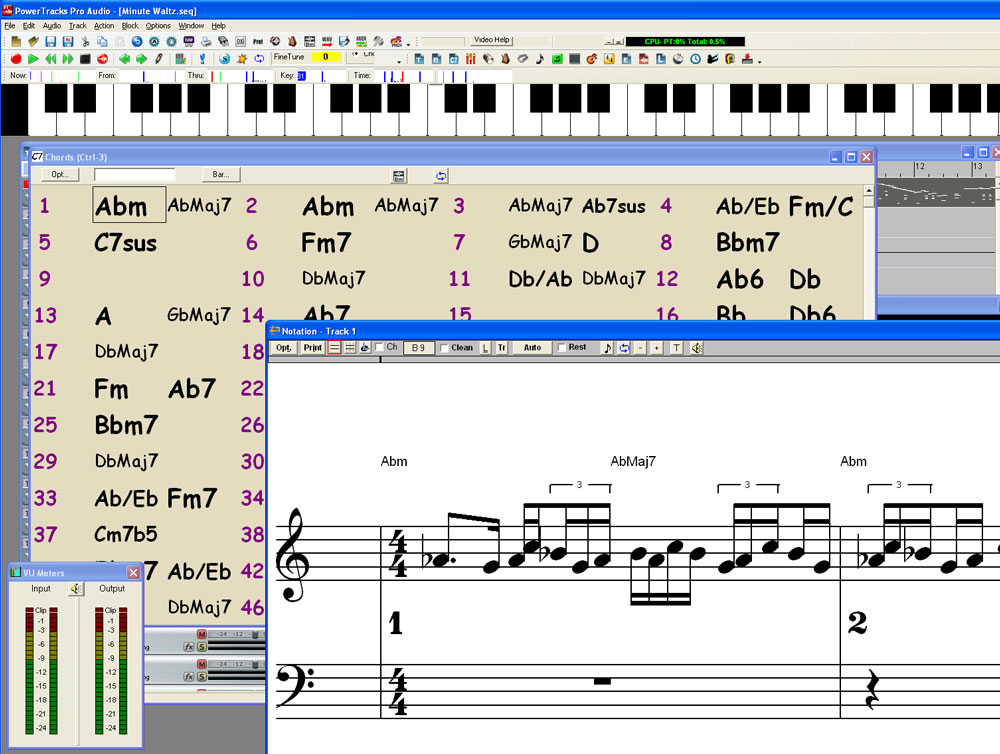Click the Video Help button

click(492, 40)
